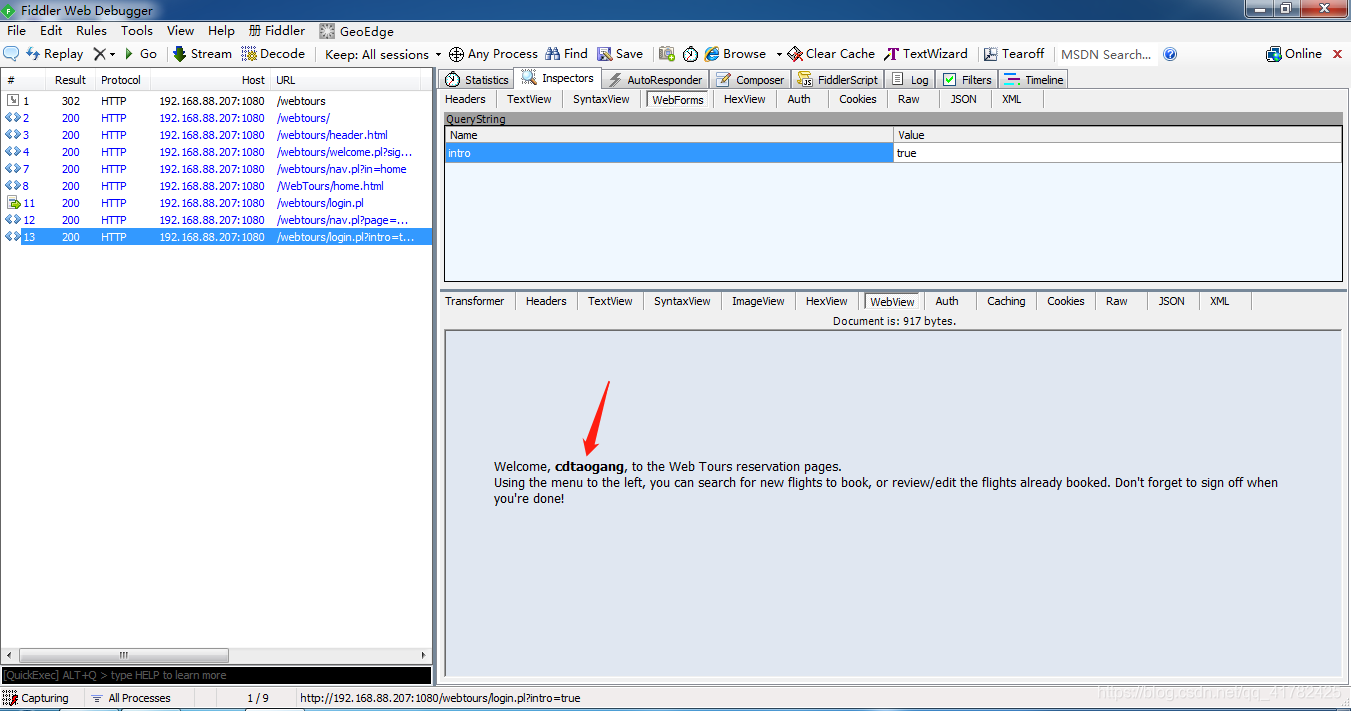Open response Caching tab
This screenshot has height=711, width=1351.
1006,301
